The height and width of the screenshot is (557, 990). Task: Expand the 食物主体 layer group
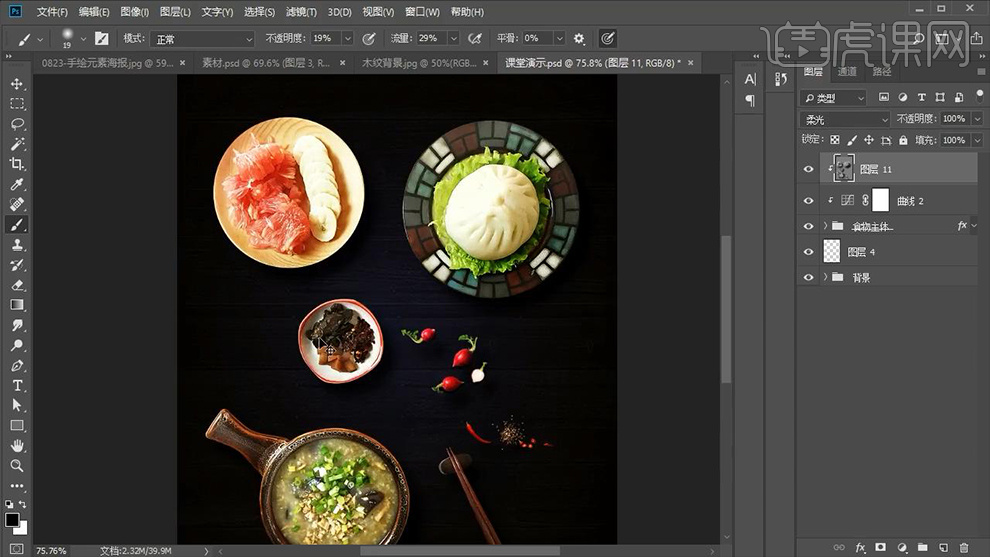tap(825, 226)
